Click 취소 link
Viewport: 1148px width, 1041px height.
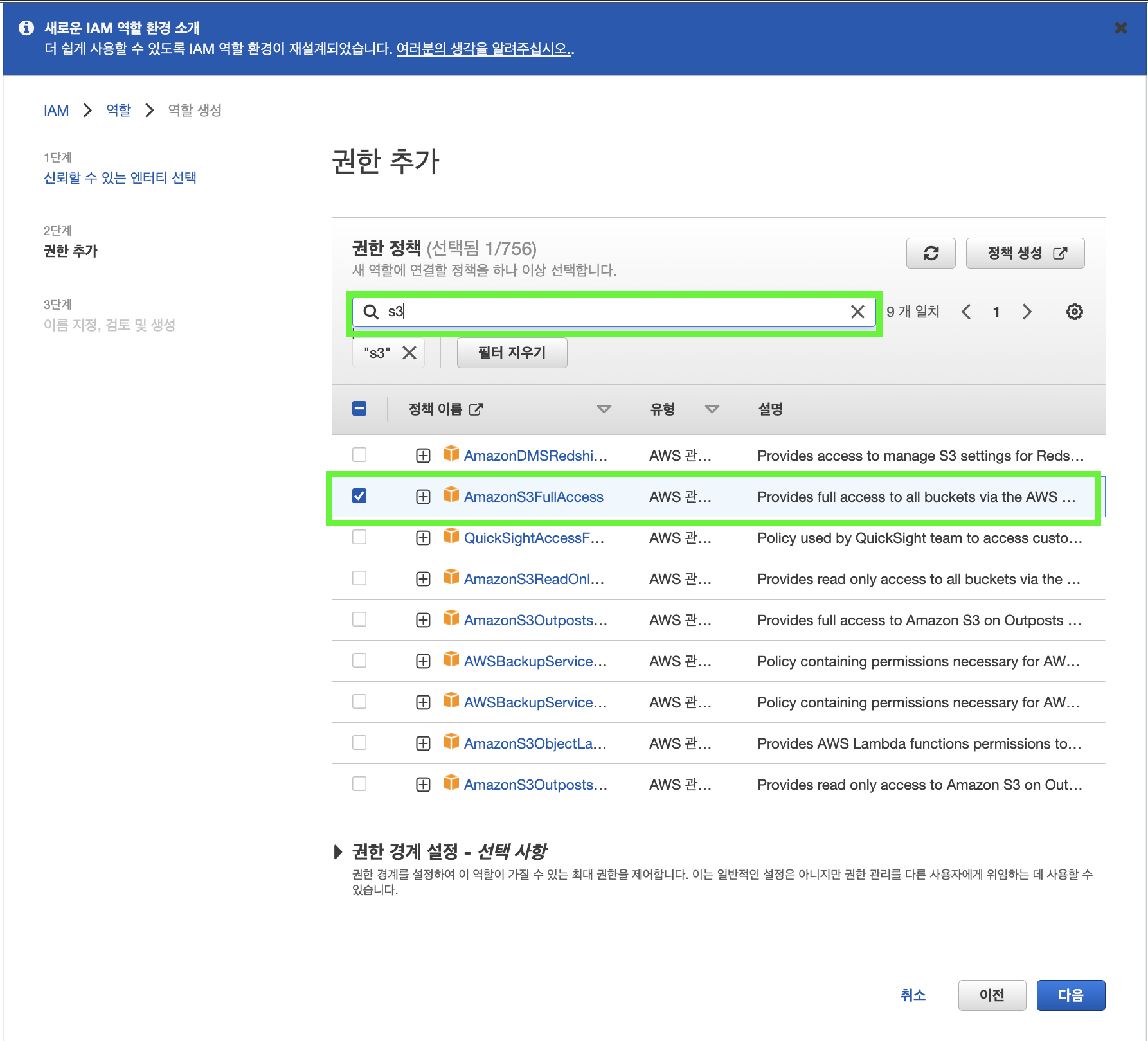click(913, 995)
